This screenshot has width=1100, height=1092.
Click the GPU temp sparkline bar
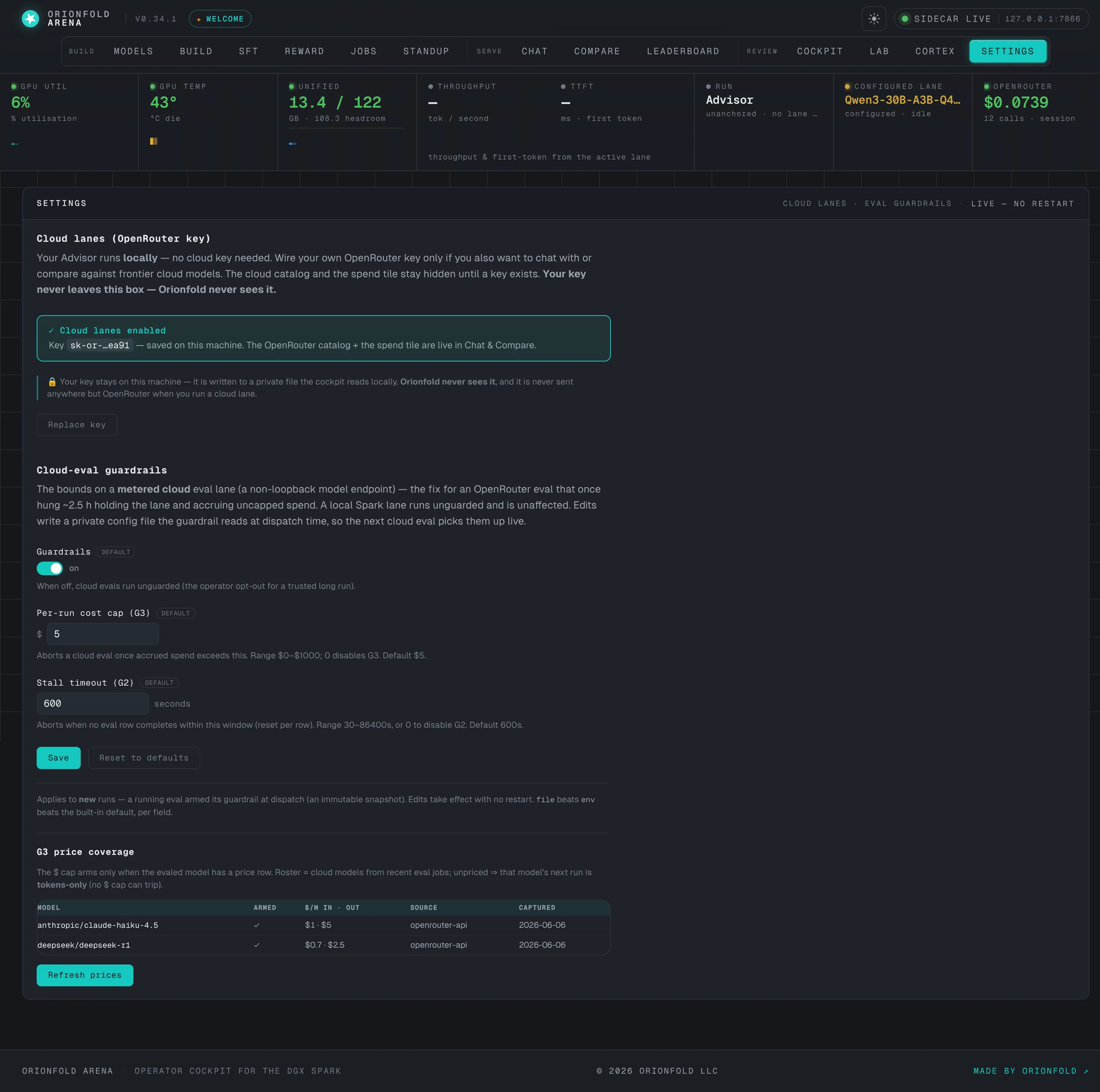154,141
